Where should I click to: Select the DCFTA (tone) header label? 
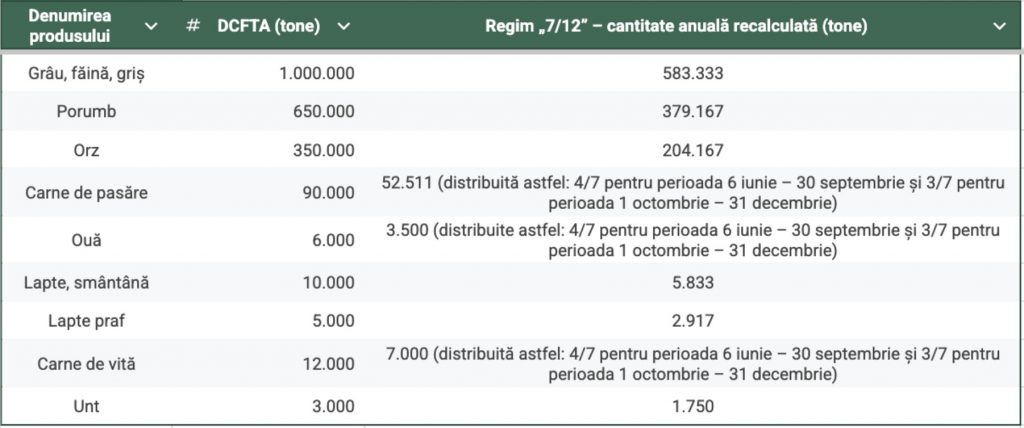click(x=268, y=27)
